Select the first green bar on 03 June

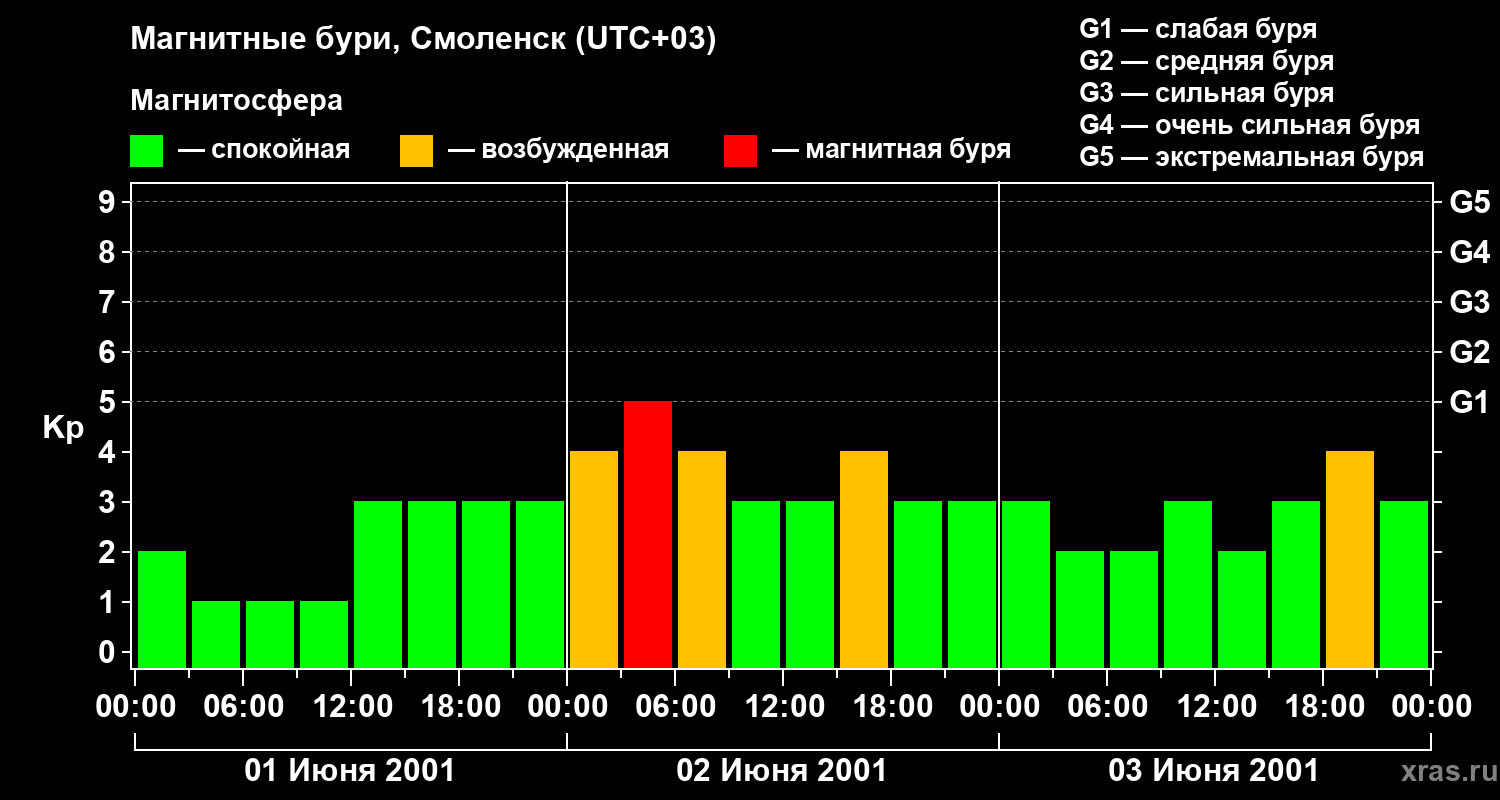(x=1026, y=584)
